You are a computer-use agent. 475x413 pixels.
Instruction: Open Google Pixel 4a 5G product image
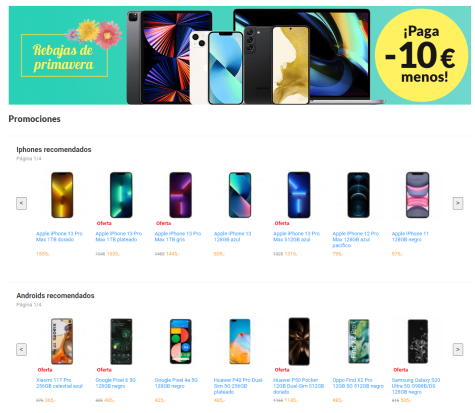point(181,341)
